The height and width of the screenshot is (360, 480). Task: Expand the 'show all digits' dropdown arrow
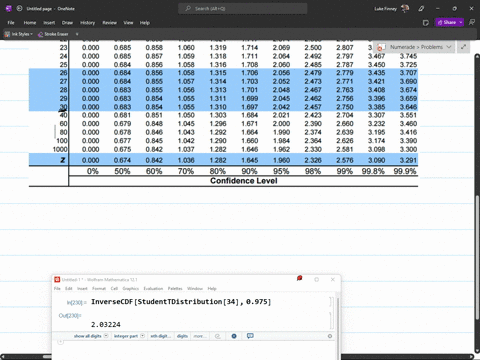106,336
